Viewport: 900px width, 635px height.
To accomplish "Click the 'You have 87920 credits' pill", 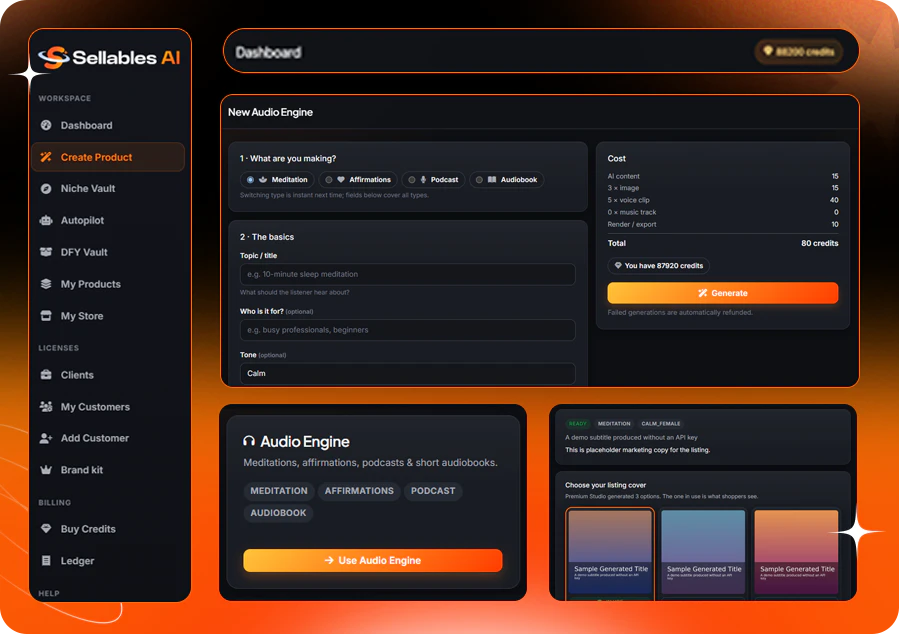I will point(658,265).
